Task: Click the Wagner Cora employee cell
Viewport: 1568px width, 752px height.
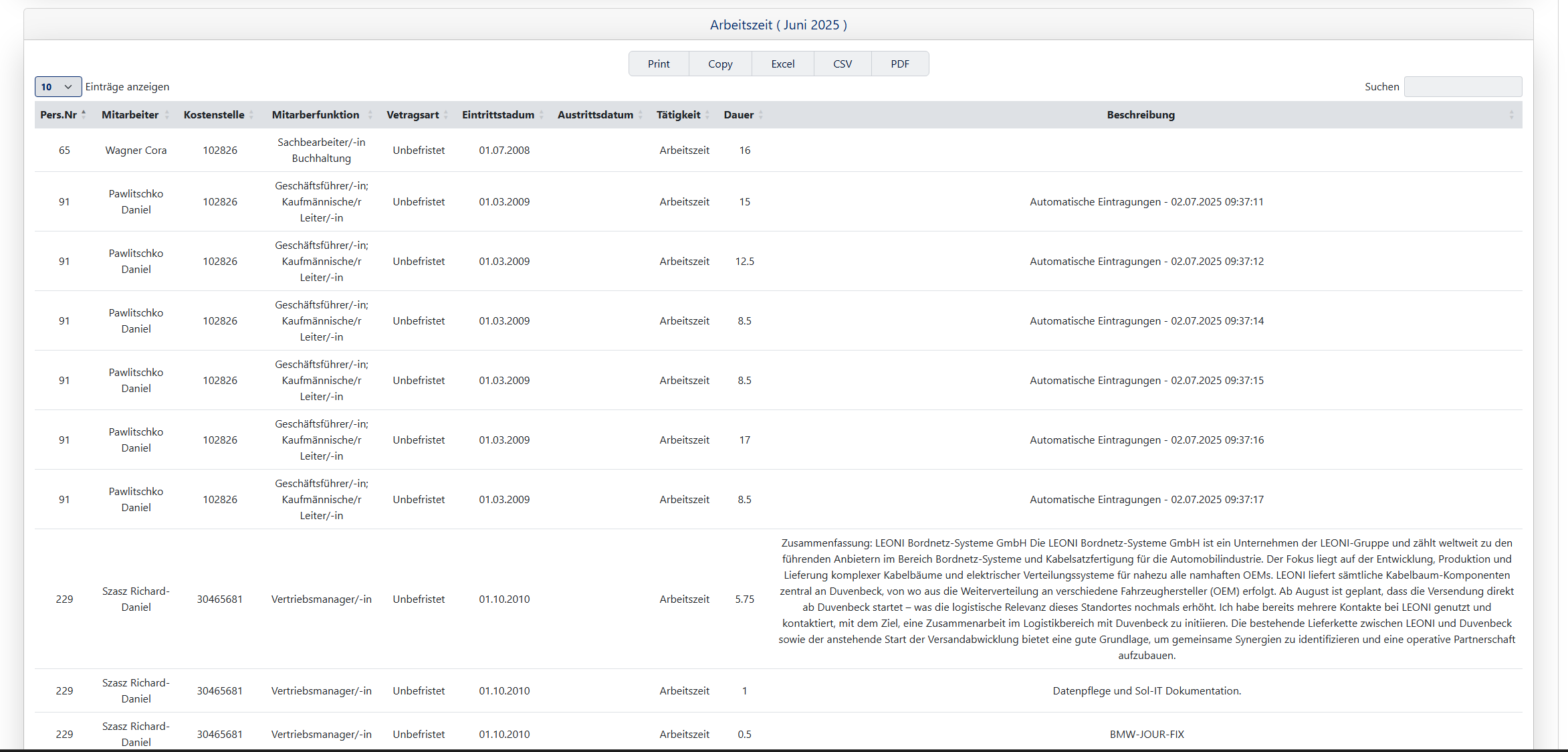Action: pyautogui.click(x=136, y=150)
